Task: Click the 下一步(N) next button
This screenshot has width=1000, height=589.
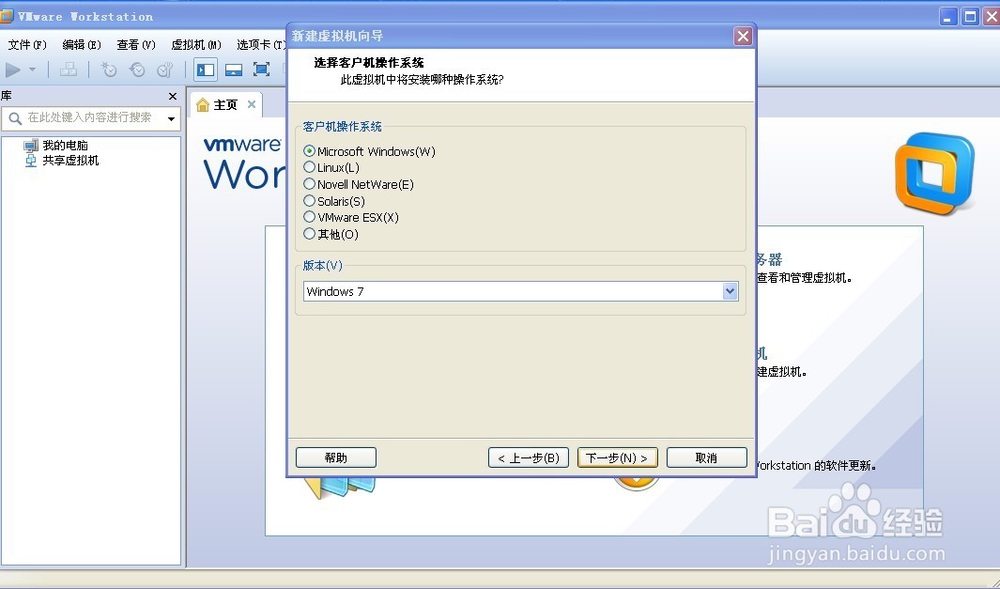Action: (617, 458)
